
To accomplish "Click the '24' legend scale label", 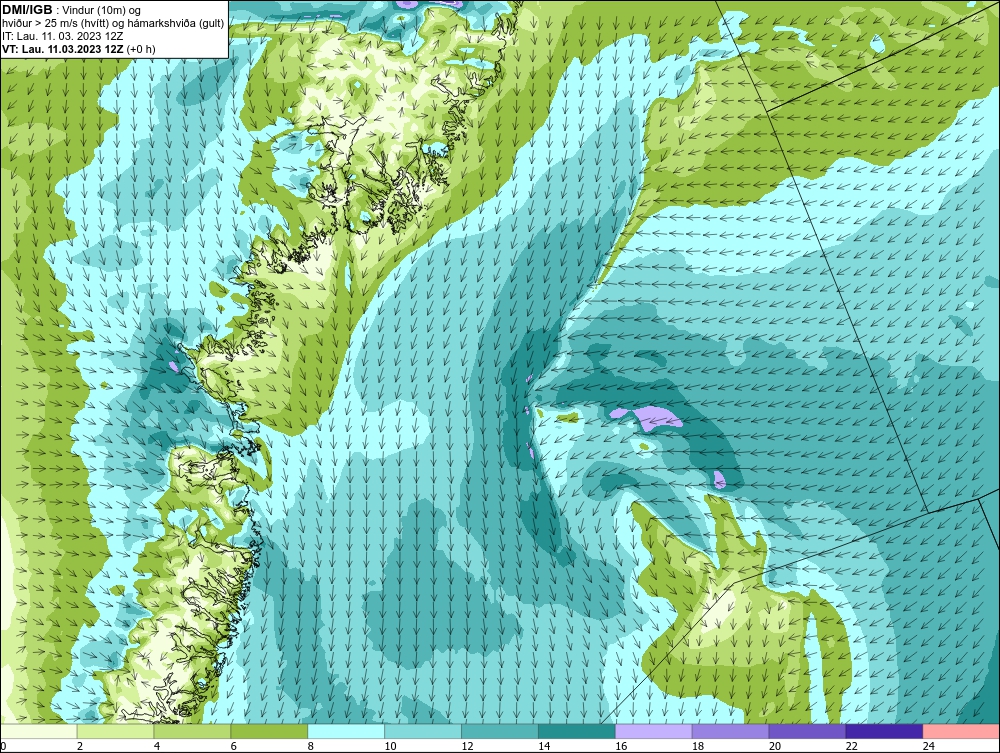I will [929, 746].
